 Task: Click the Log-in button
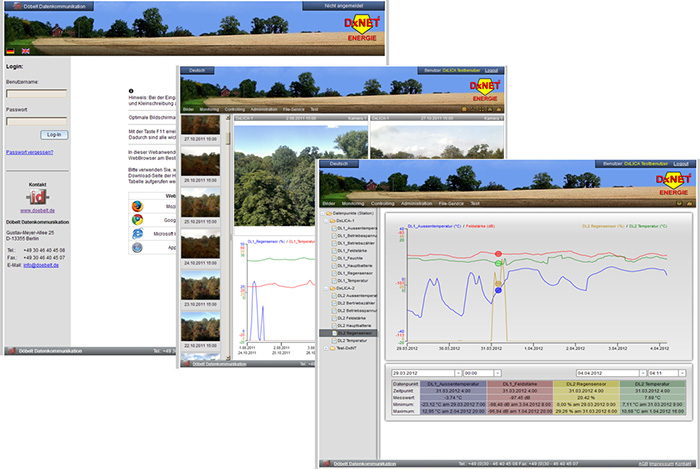point(54,135)
